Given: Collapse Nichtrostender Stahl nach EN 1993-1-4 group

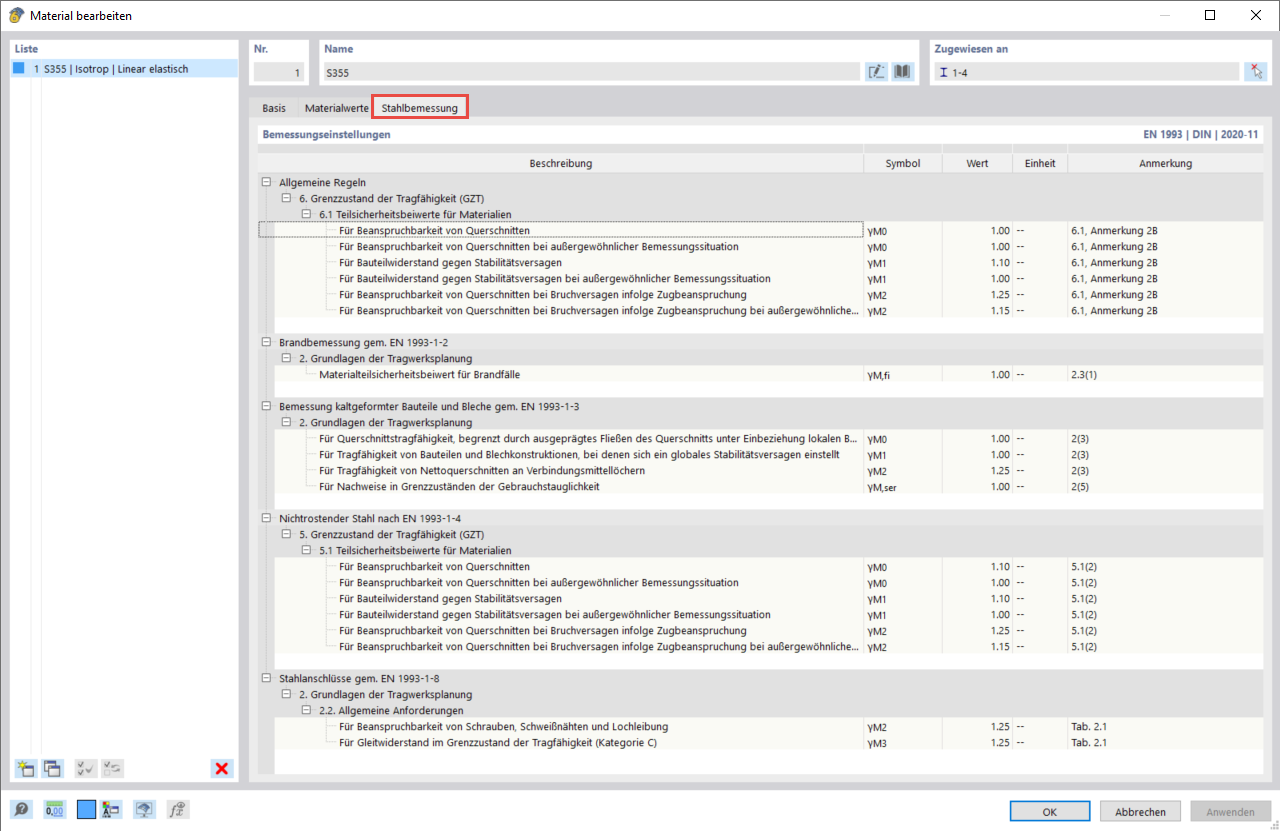Looking at the screenshot, I should [266, 519].
